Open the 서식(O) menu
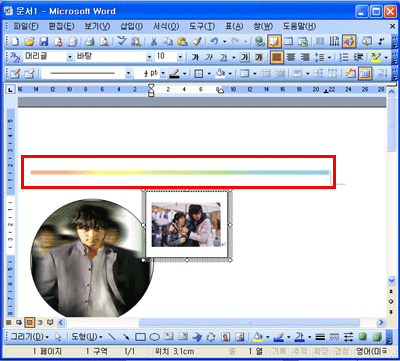Screen dimensions: 400x361 166,26
